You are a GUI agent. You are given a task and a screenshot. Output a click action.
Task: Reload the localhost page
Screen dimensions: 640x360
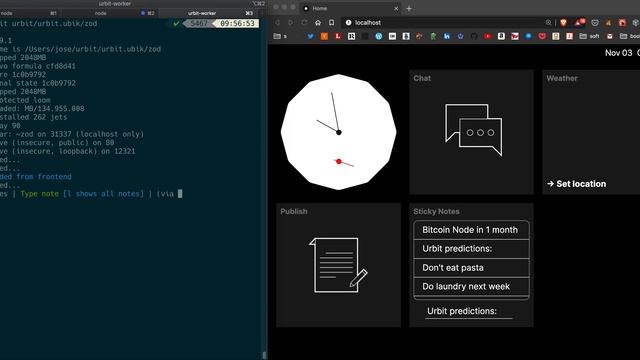[304, 22]
